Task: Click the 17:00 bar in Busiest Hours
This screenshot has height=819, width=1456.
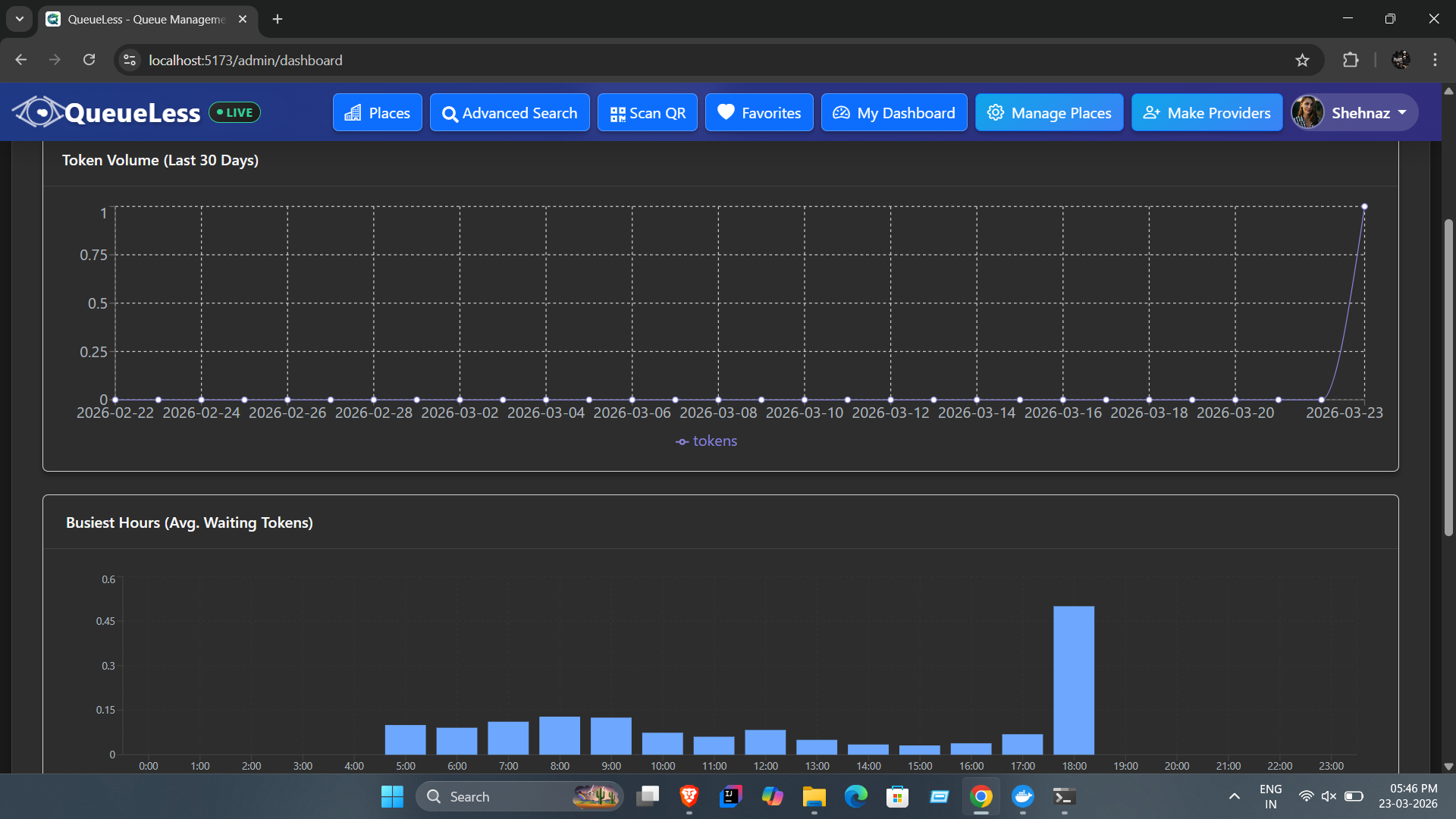Action: (1022, 744)
